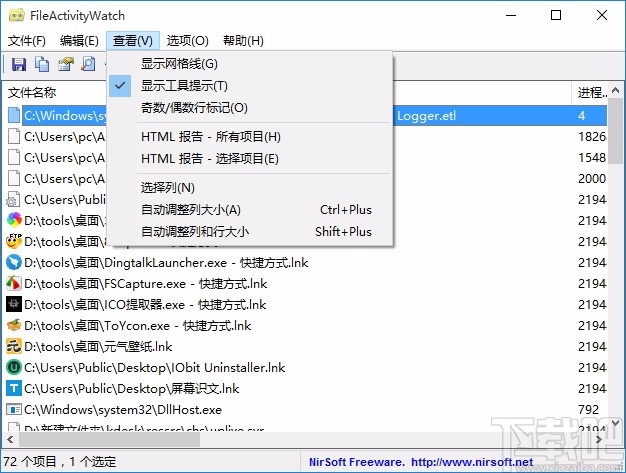
Task: Click file icon of selected C:\Windows row
Action: click(14, 115)
